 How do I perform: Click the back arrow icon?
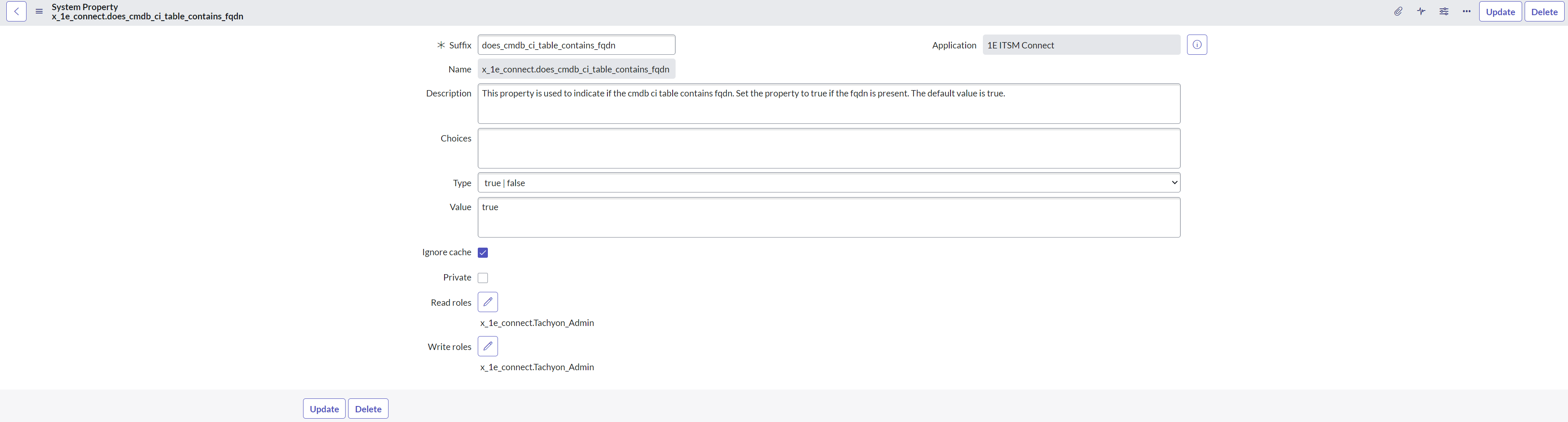pyautogui.click(x=16, y=11)
